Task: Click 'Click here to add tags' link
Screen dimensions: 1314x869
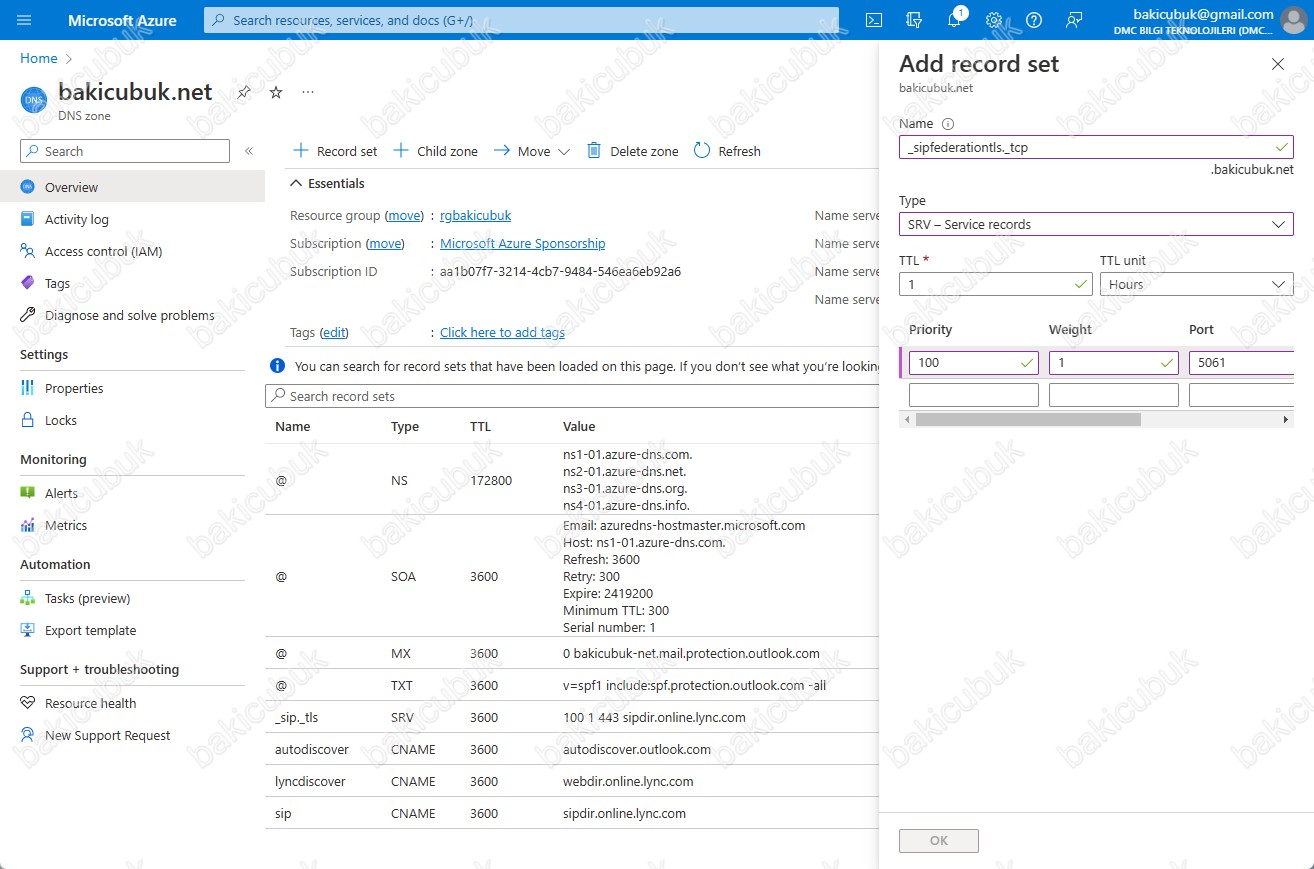Action: pos(502,332)
